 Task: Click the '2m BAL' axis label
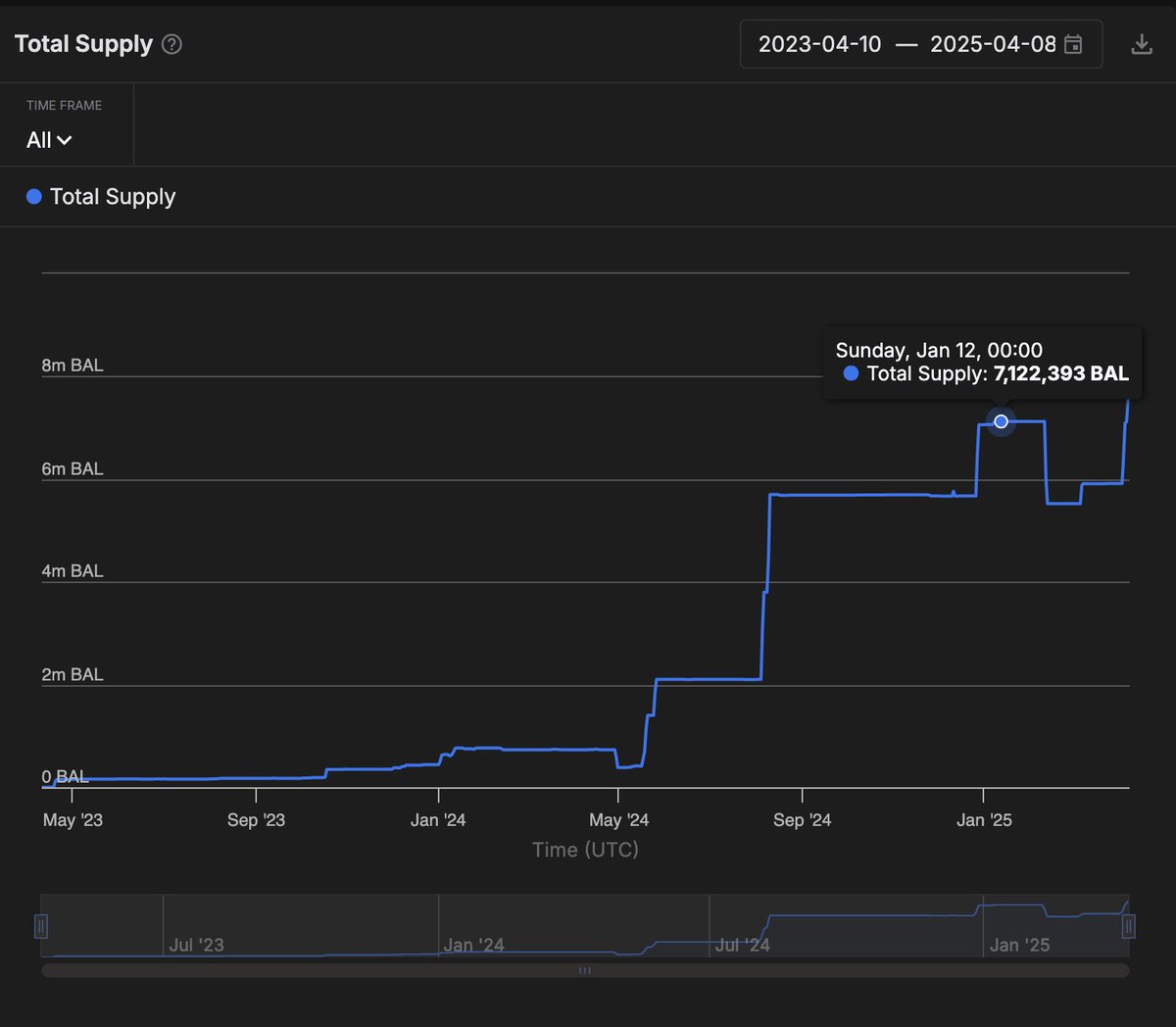[73, 675]
